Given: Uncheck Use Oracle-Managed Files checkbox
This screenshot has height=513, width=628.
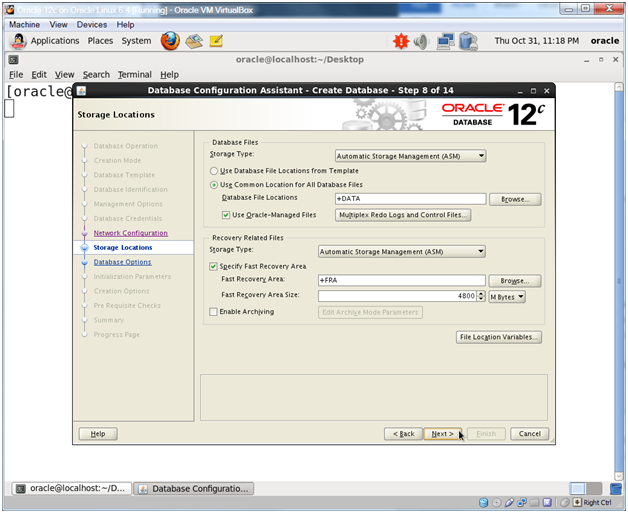Looking at the screenshot, I should tap(226, 215).
